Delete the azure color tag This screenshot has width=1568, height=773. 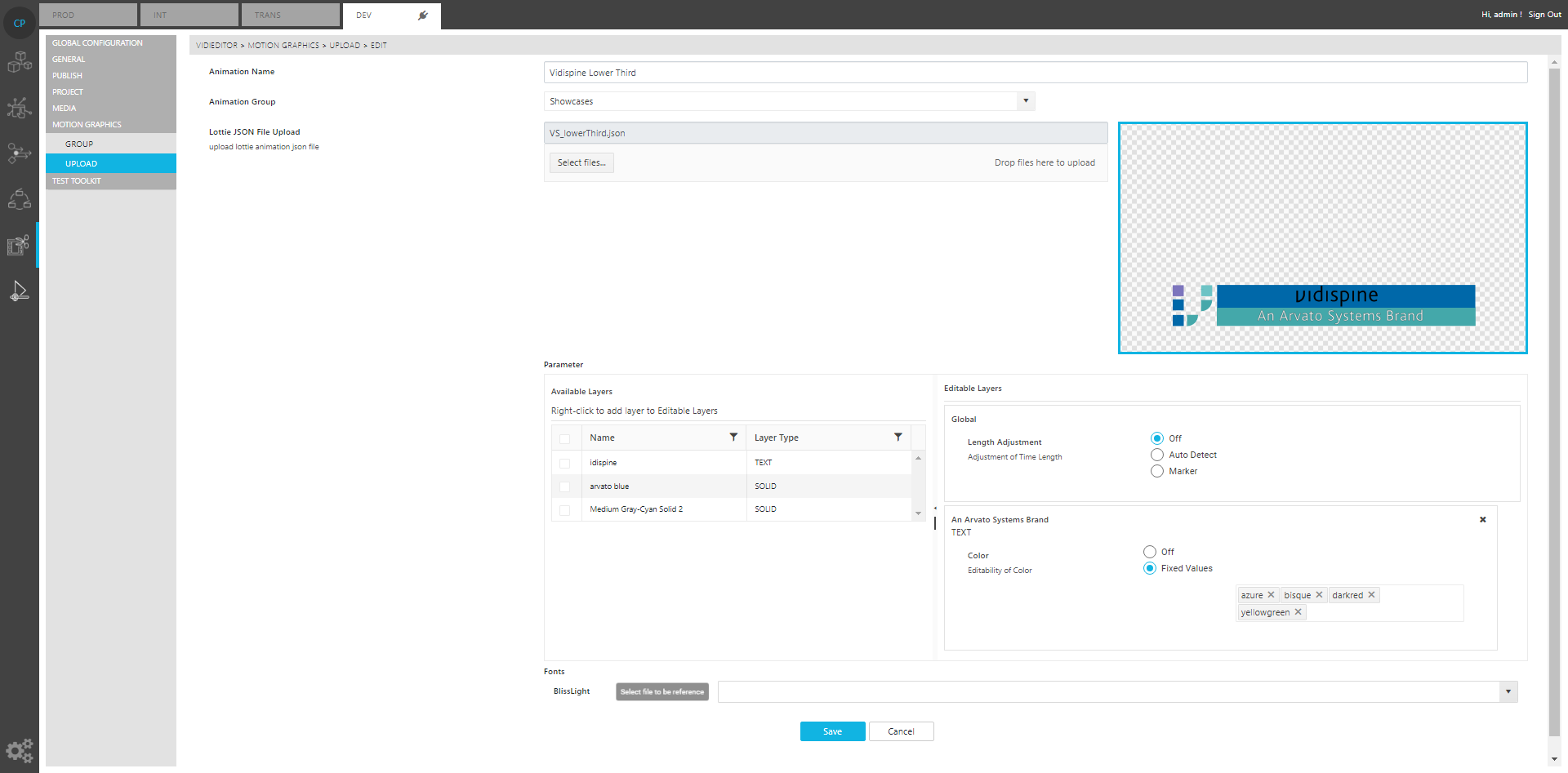pos(1271,595)
